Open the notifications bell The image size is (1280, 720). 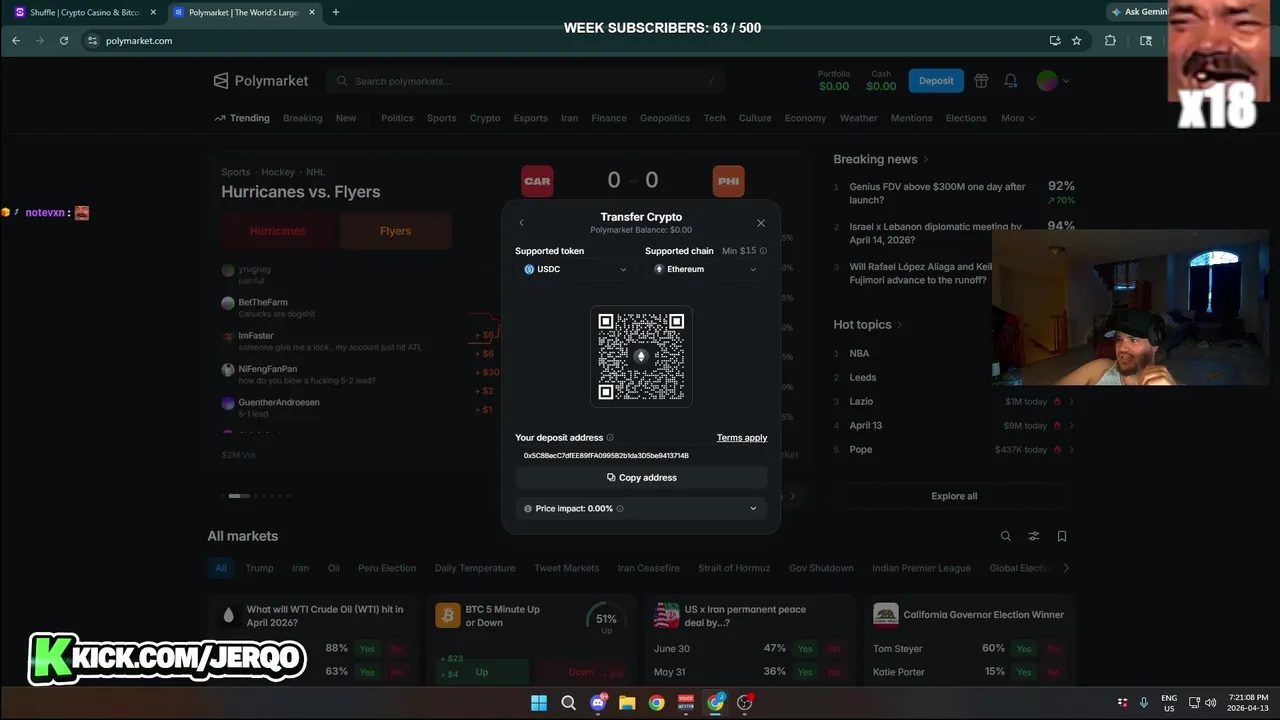click(1011, 81)
